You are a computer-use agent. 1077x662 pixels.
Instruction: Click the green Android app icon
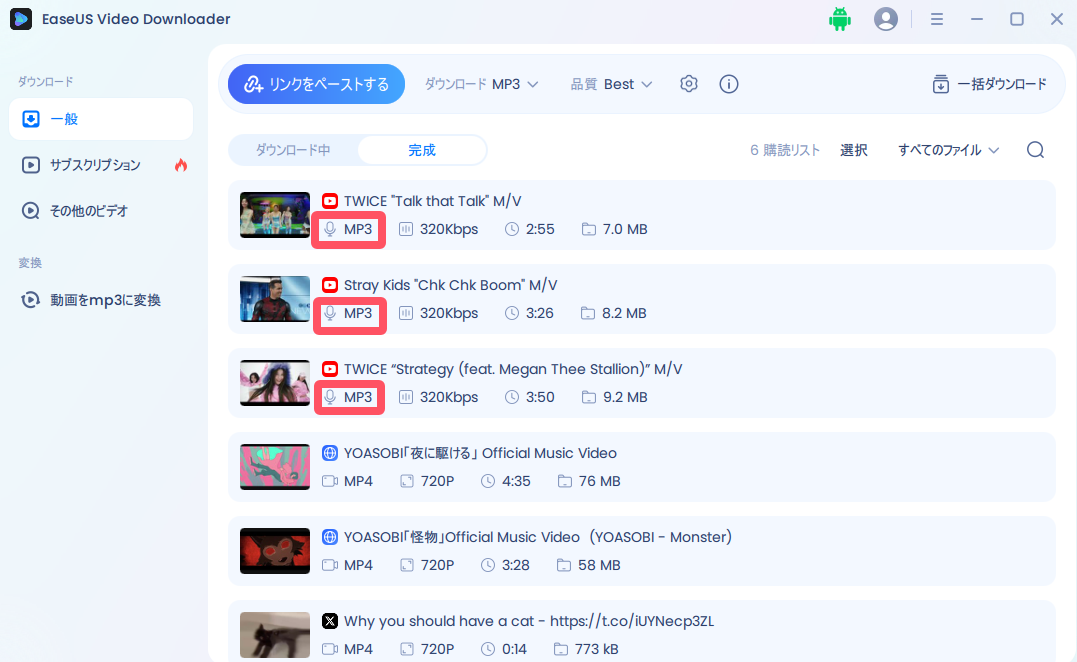840,18
